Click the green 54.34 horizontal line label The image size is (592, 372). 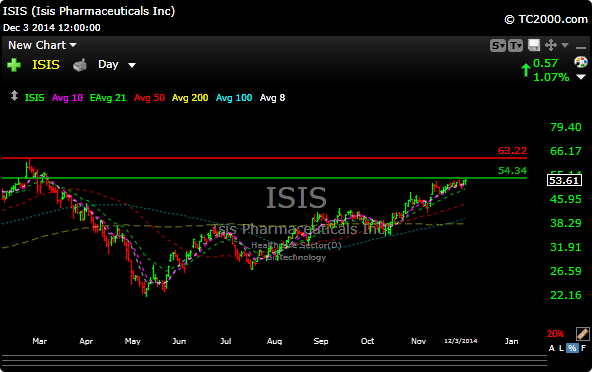512,171
